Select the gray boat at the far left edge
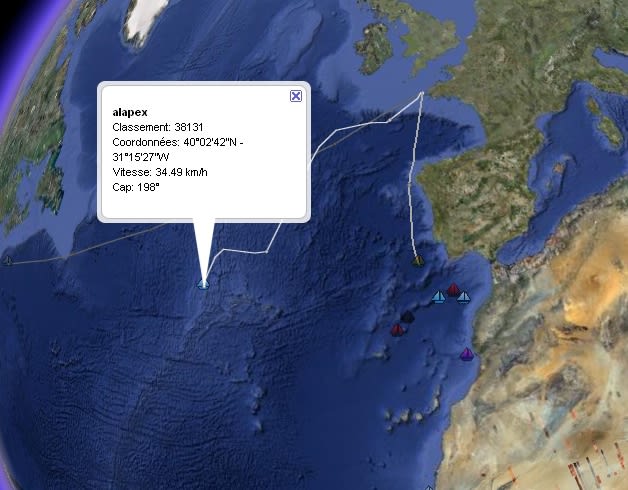This screenshot has height=490, width=628. point(7,261)
